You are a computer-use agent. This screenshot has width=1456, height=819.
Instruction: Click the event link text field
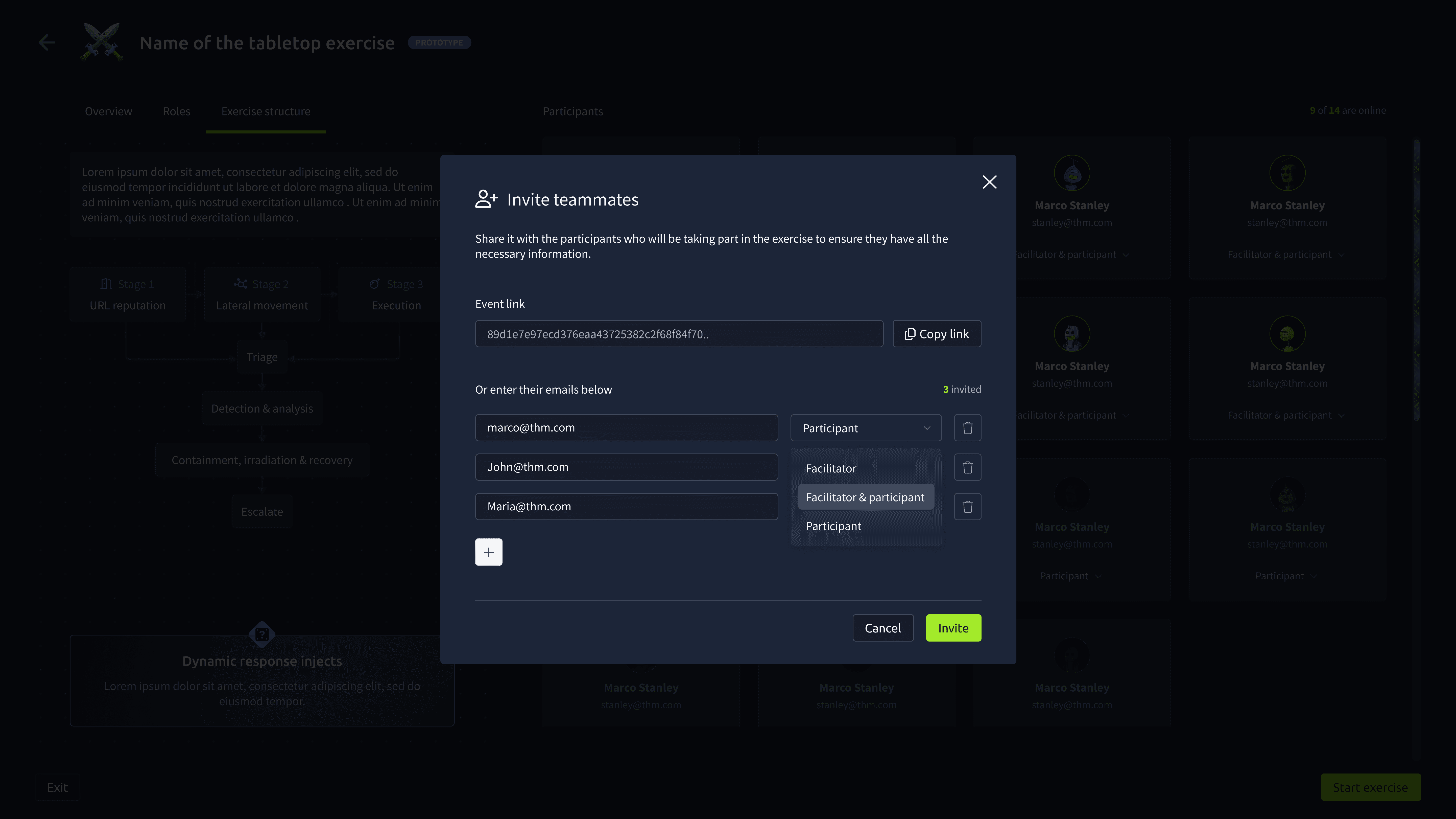tap(678, 334)
